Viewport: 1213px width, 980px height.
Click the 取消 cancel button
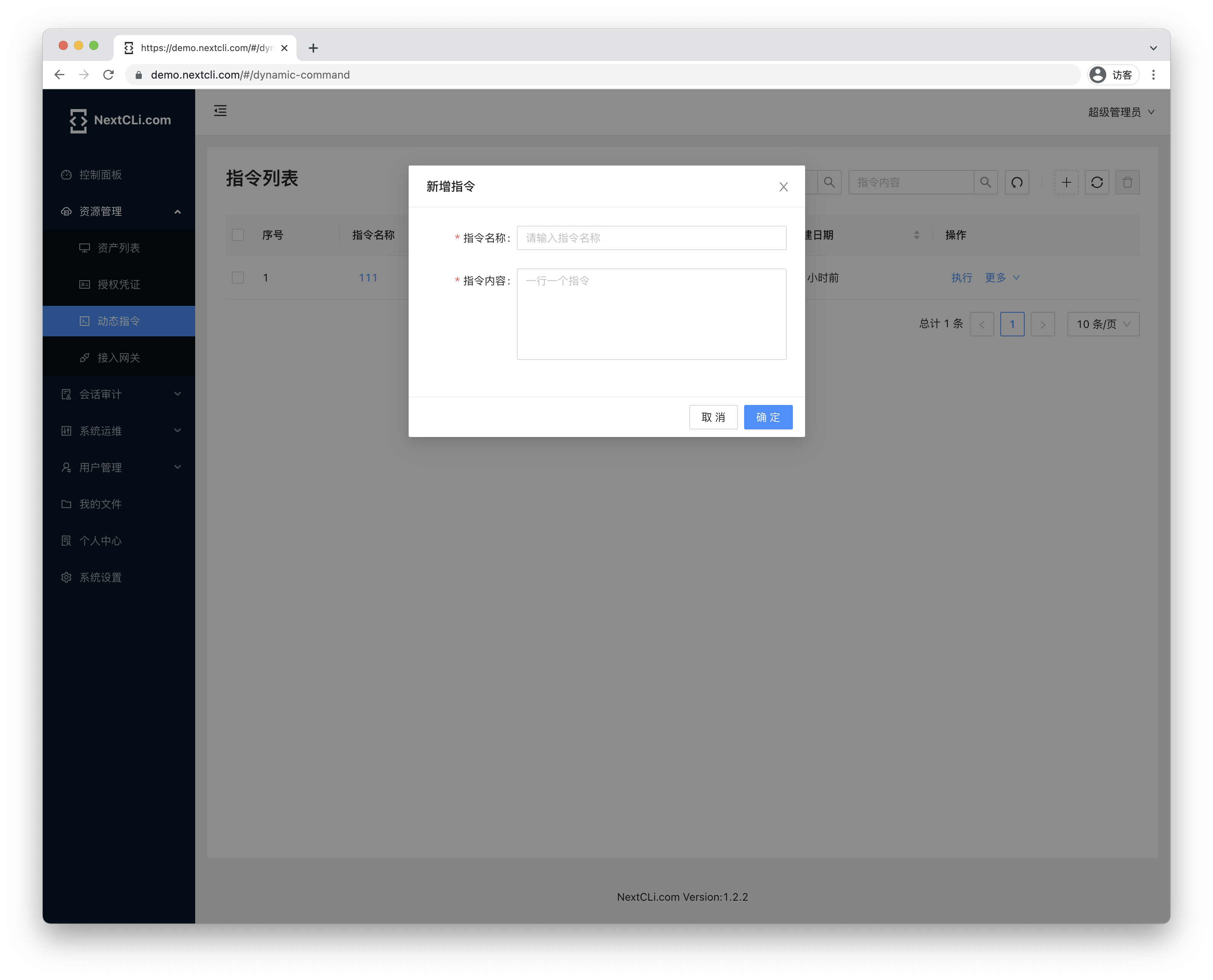coord(712,417)
